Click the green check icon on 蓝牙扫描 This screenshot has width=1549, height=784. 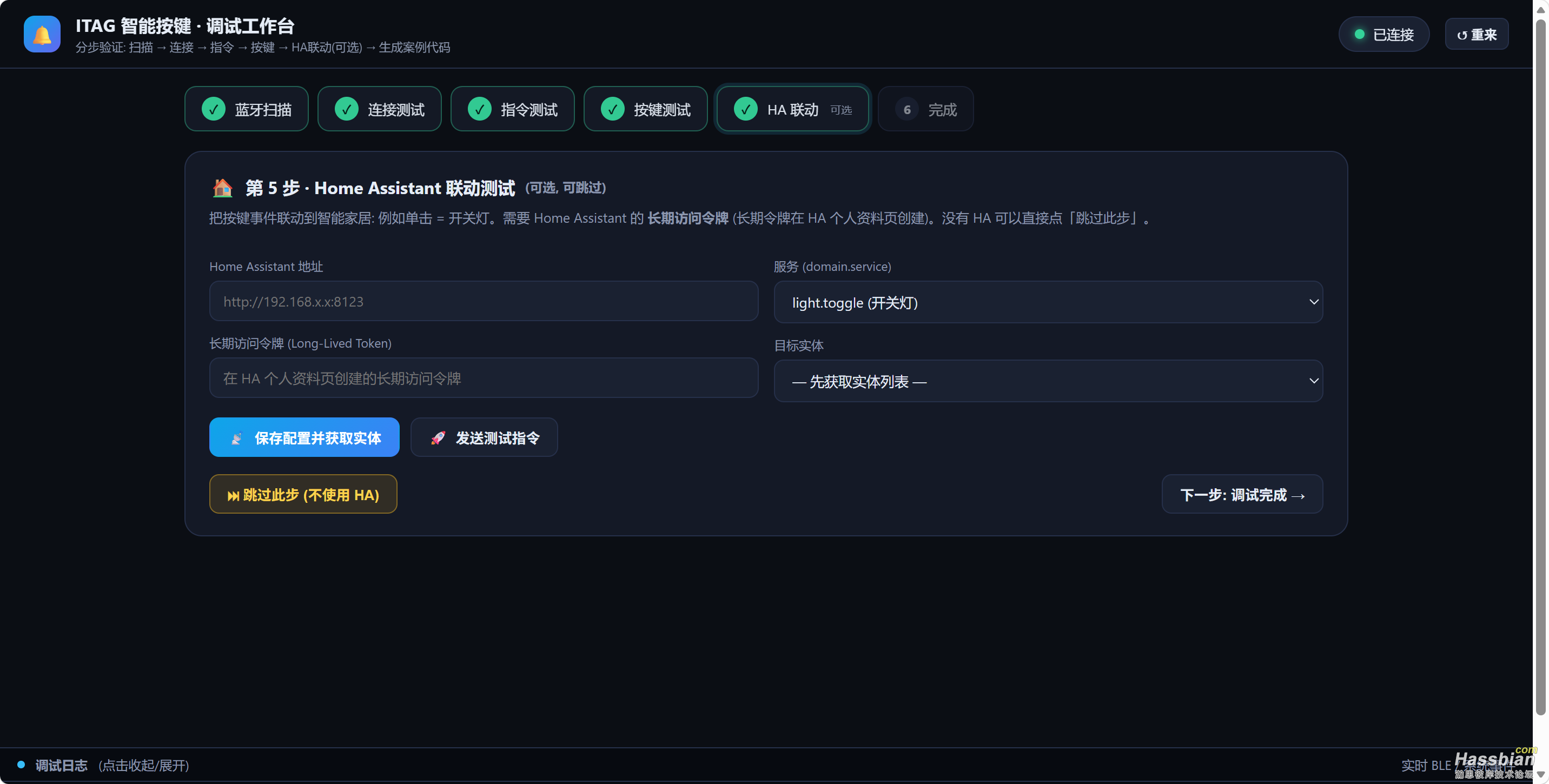tap(214, 109)
